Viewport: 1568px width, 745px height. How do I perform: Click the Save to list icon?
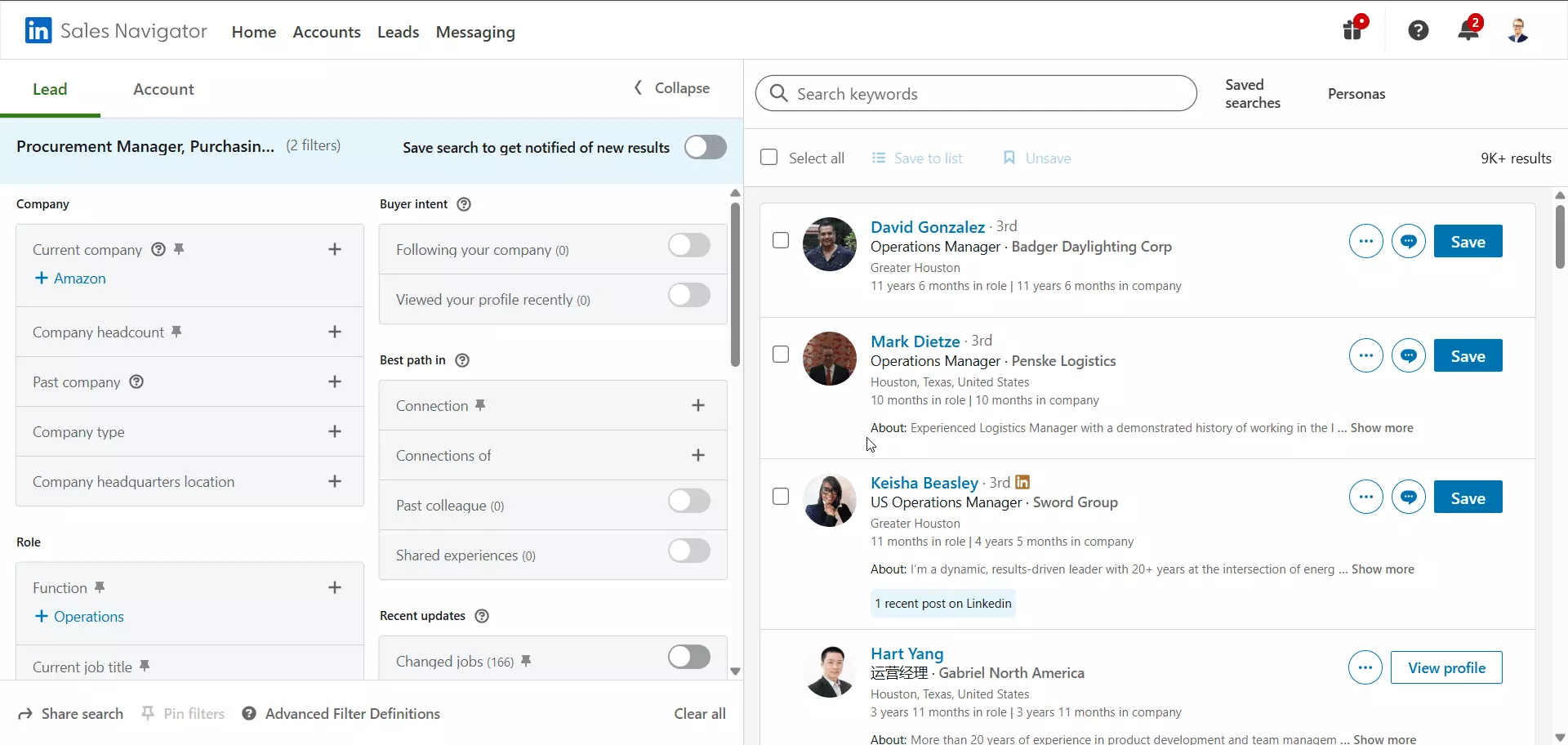(x=879, y=158)
